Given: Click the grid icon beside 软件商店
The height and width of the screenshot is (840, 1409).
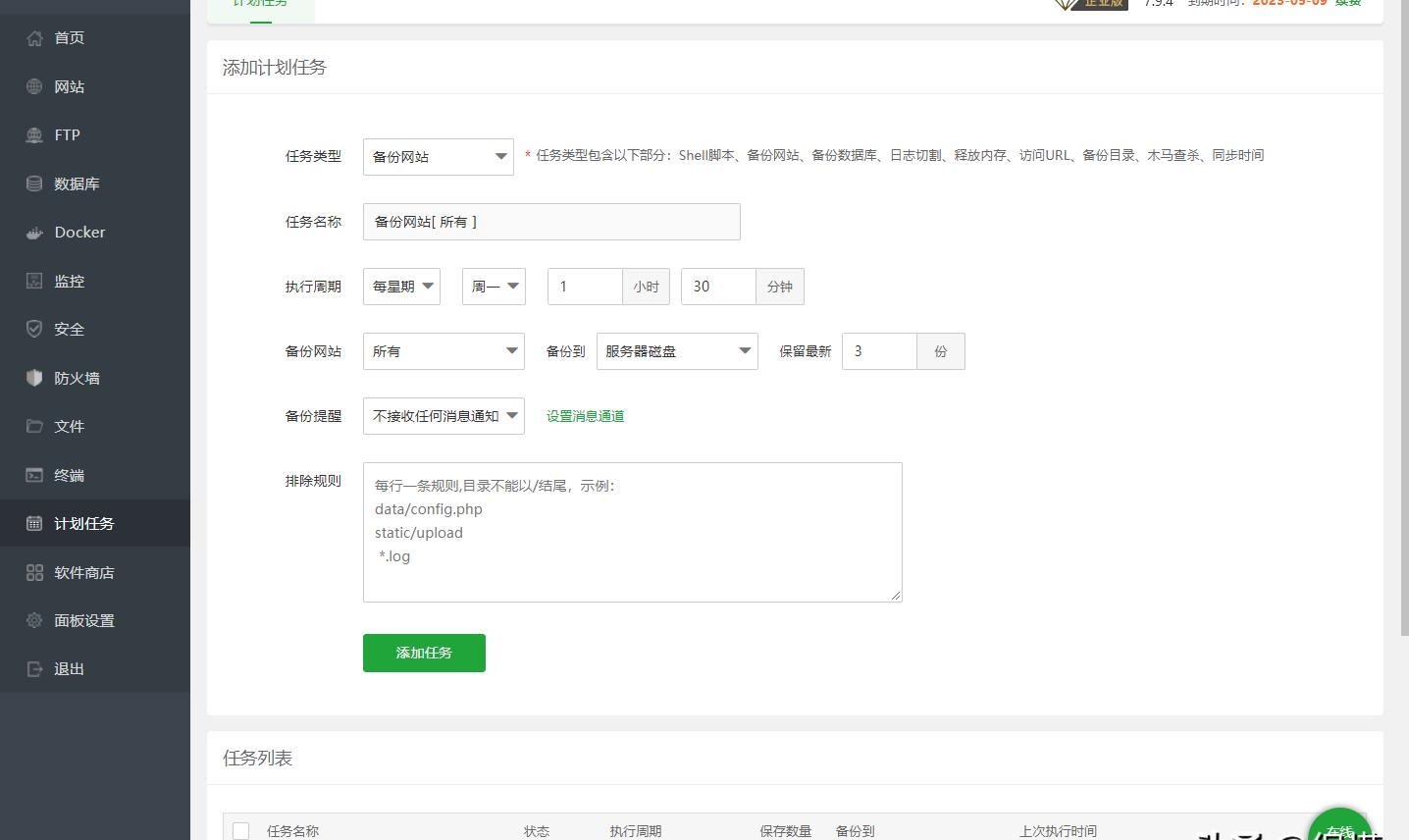Looking at the screenshot, I should [x=34, y=572].
